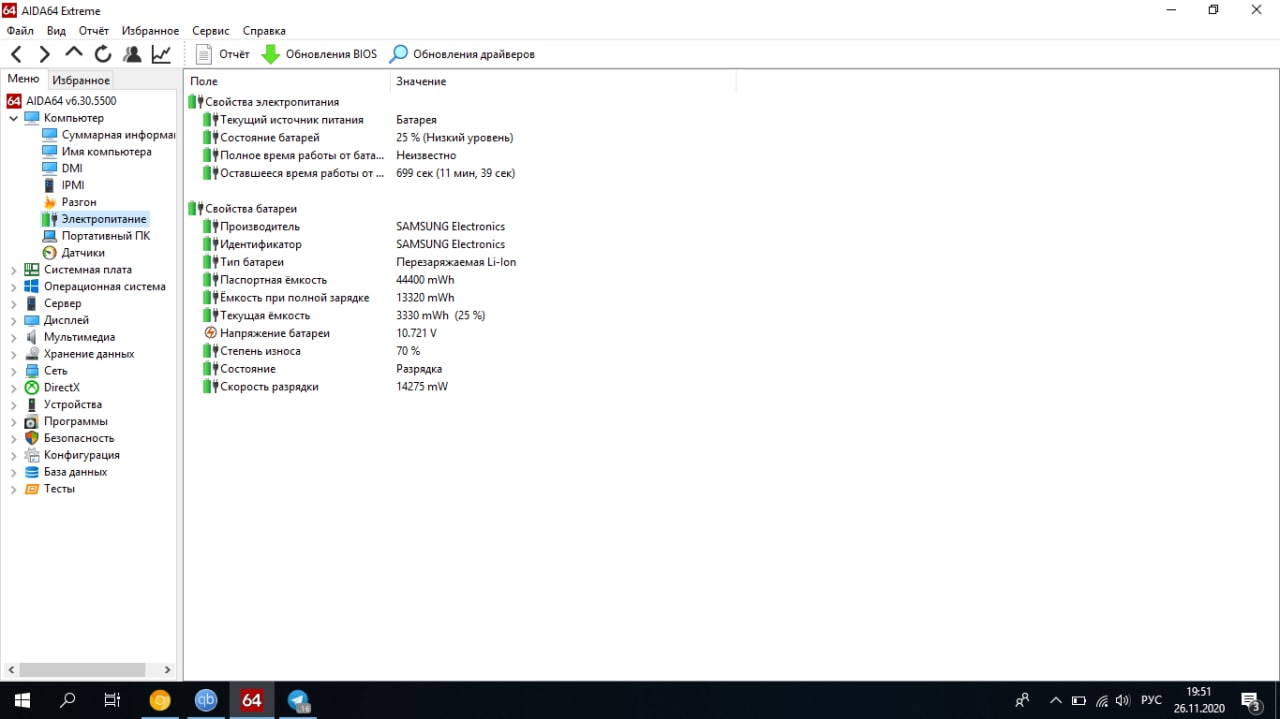The height and width of the screenshot is (719, 1280).
Task: Go forward with the right arrow toolbar icon
Action: (x=44, y=54)
